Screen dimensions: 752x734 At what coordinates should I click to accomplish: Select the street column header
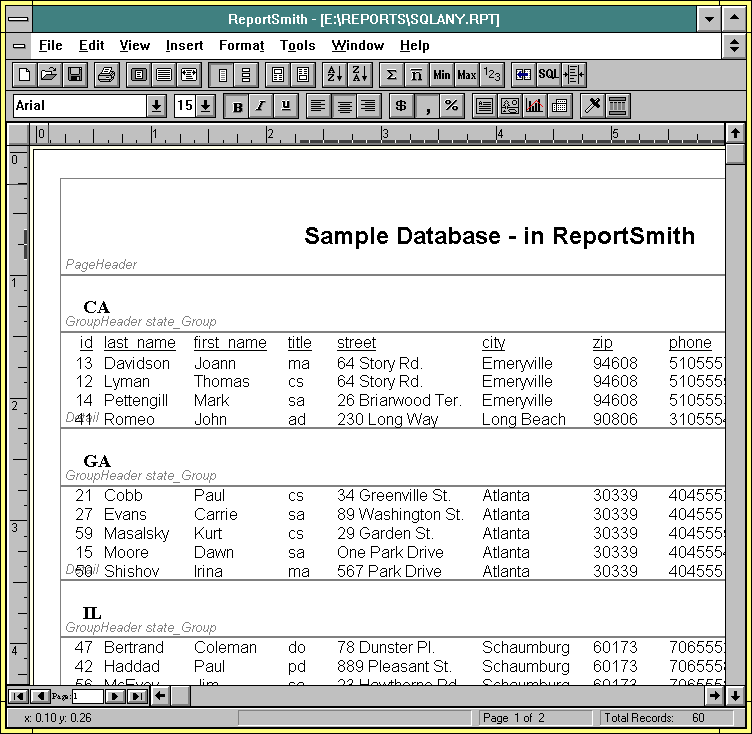(x=356, y=343)
